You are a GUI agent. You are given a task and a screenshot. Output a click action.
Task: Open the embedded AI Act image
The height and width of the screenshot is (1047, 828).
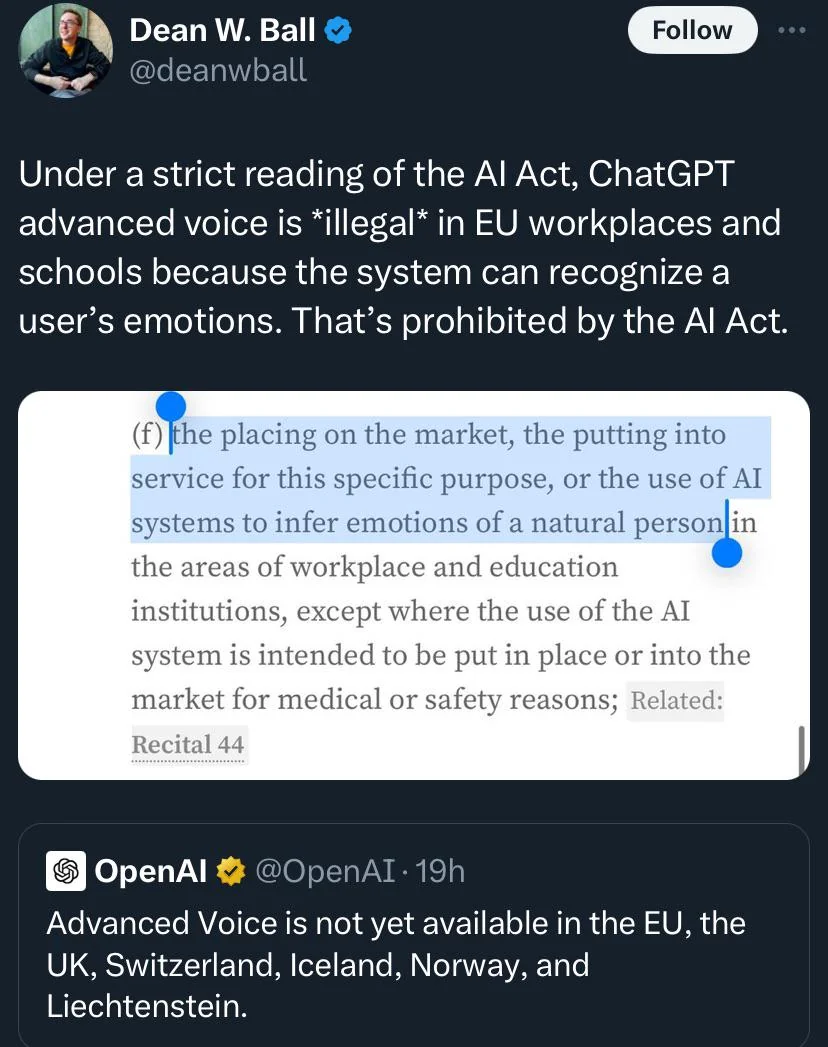(x=414, y=585)
